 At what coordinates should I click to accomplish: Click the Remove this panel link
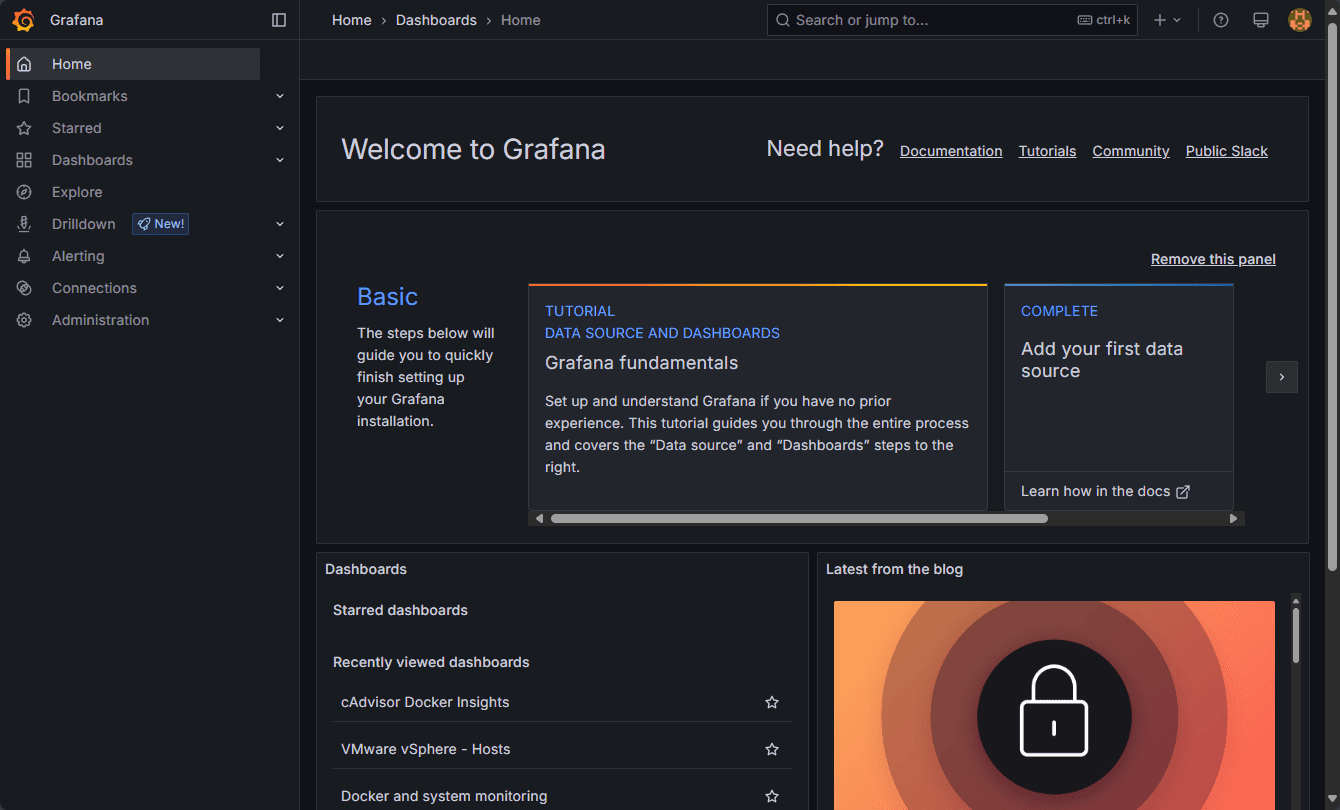click(1212, 259)
